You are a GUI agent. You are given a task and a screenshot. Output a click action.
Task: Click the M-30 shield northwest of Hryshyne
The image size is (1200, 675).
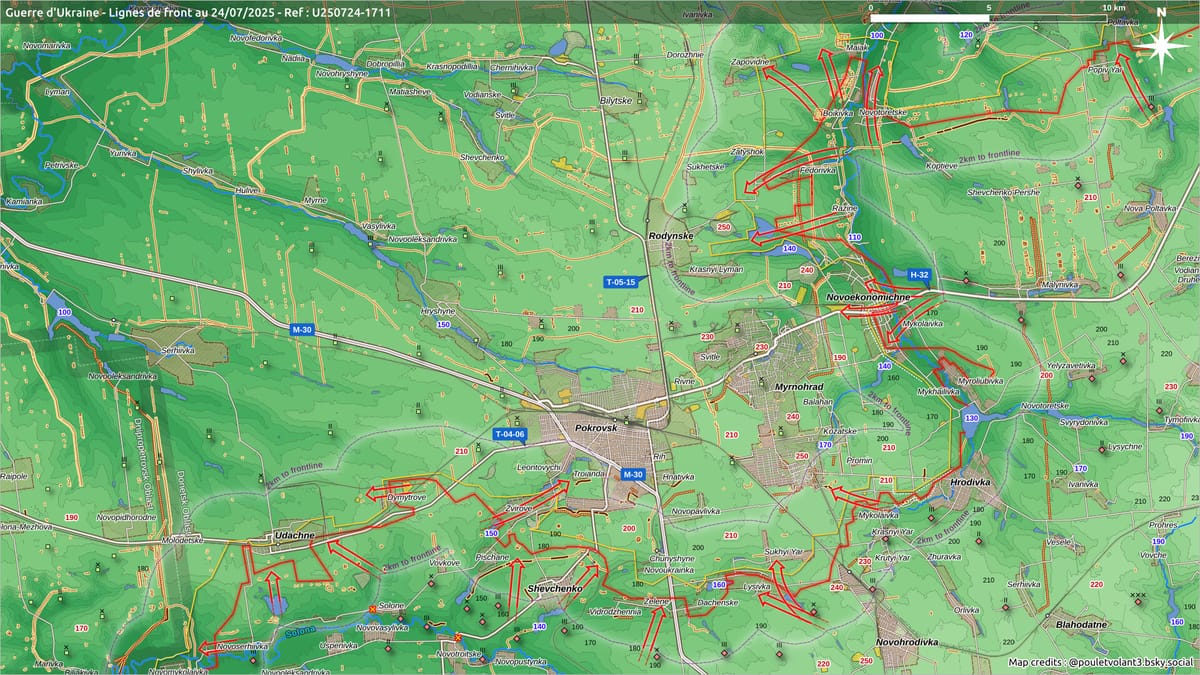pyautogui.click(x=302, y=329)
